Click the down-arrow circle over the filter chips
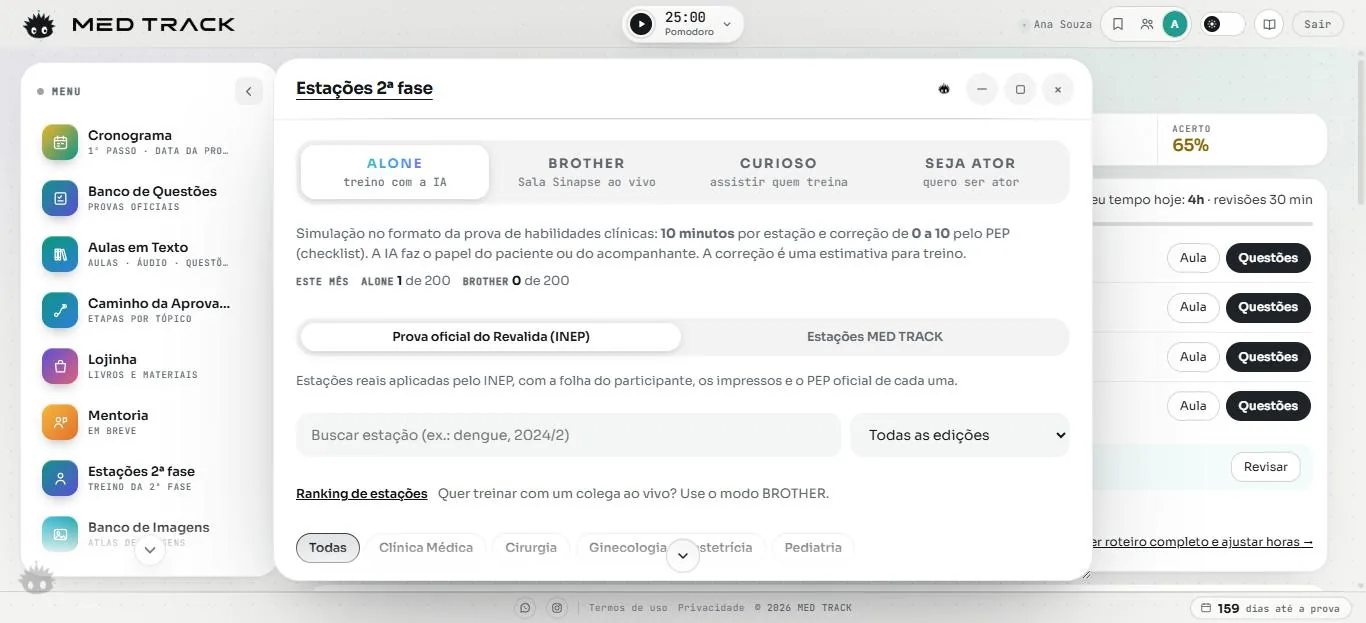The height and width of the screenshot is (623, 1366). (683, 555)
